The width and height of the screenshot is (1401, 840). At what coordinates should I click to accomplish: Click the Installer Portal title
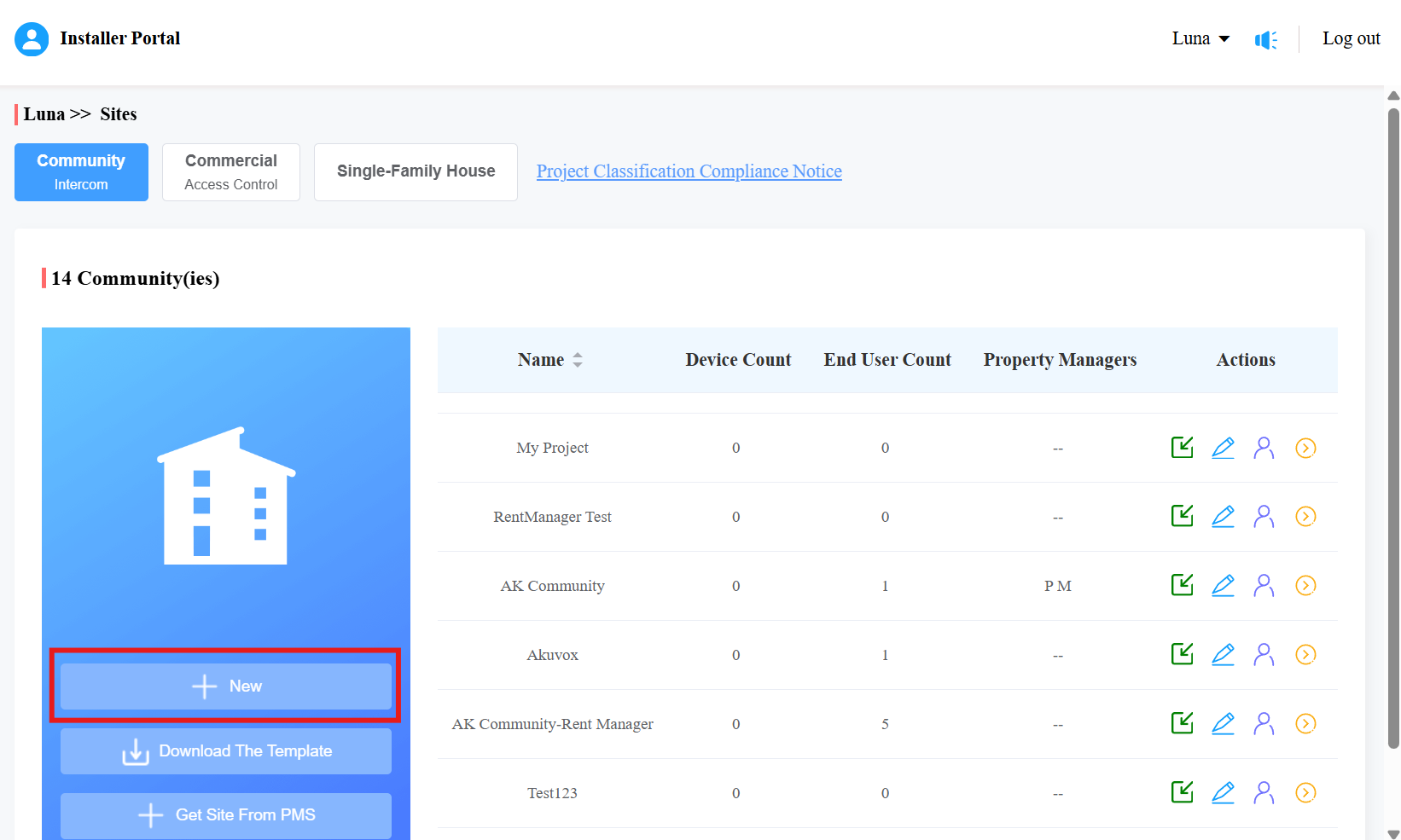[x=120, y=38]
